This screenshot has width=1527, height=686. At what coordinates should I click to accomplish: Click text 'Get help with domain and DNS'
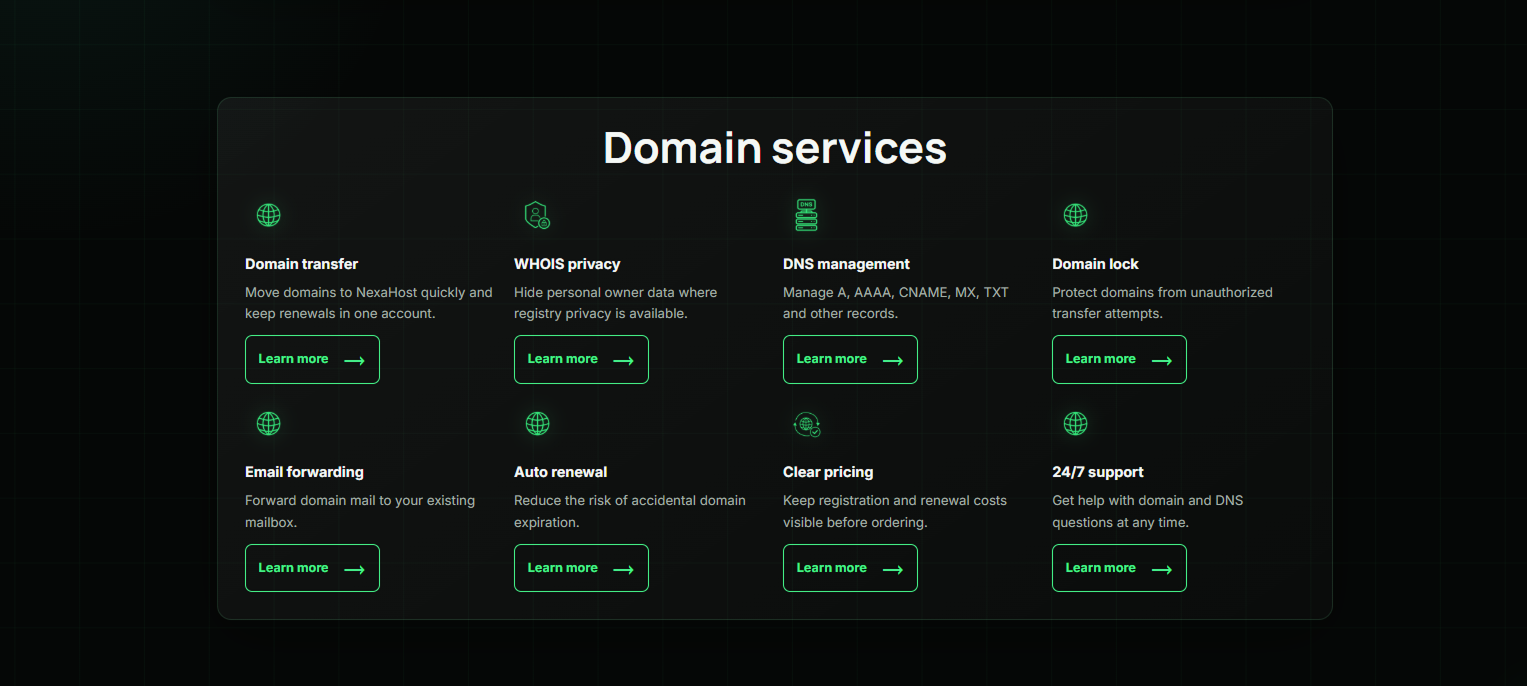1147,501
